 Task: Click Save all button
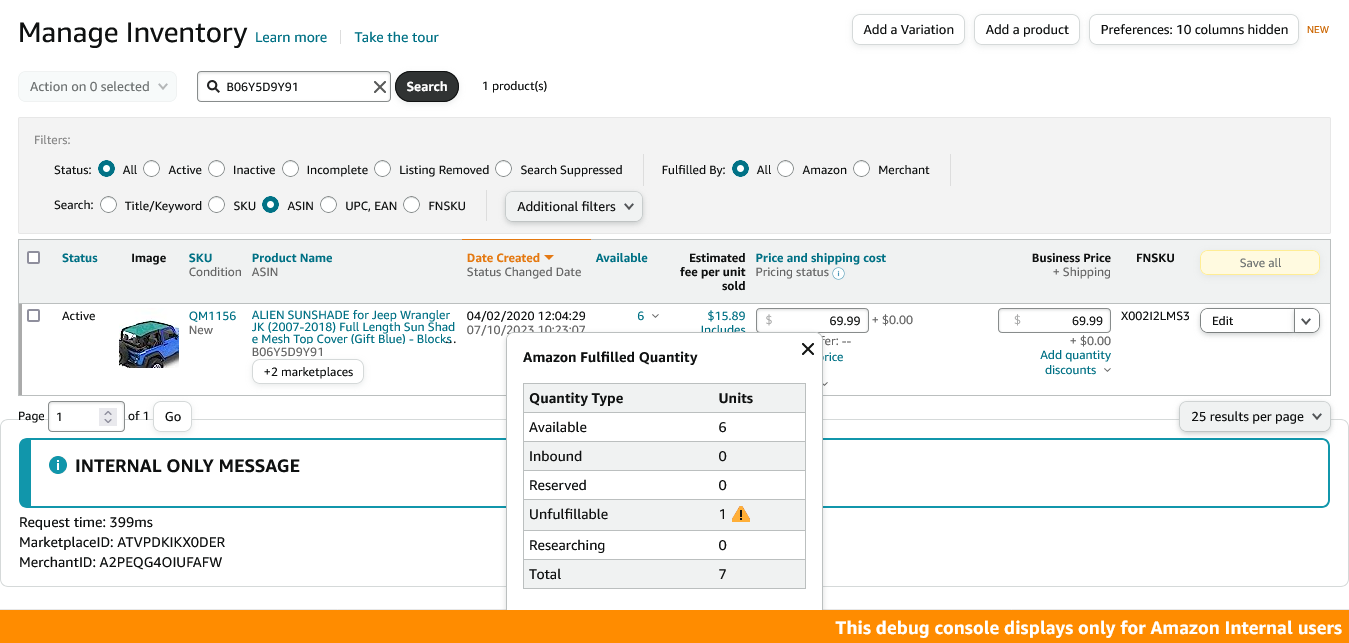[1260, 263]
